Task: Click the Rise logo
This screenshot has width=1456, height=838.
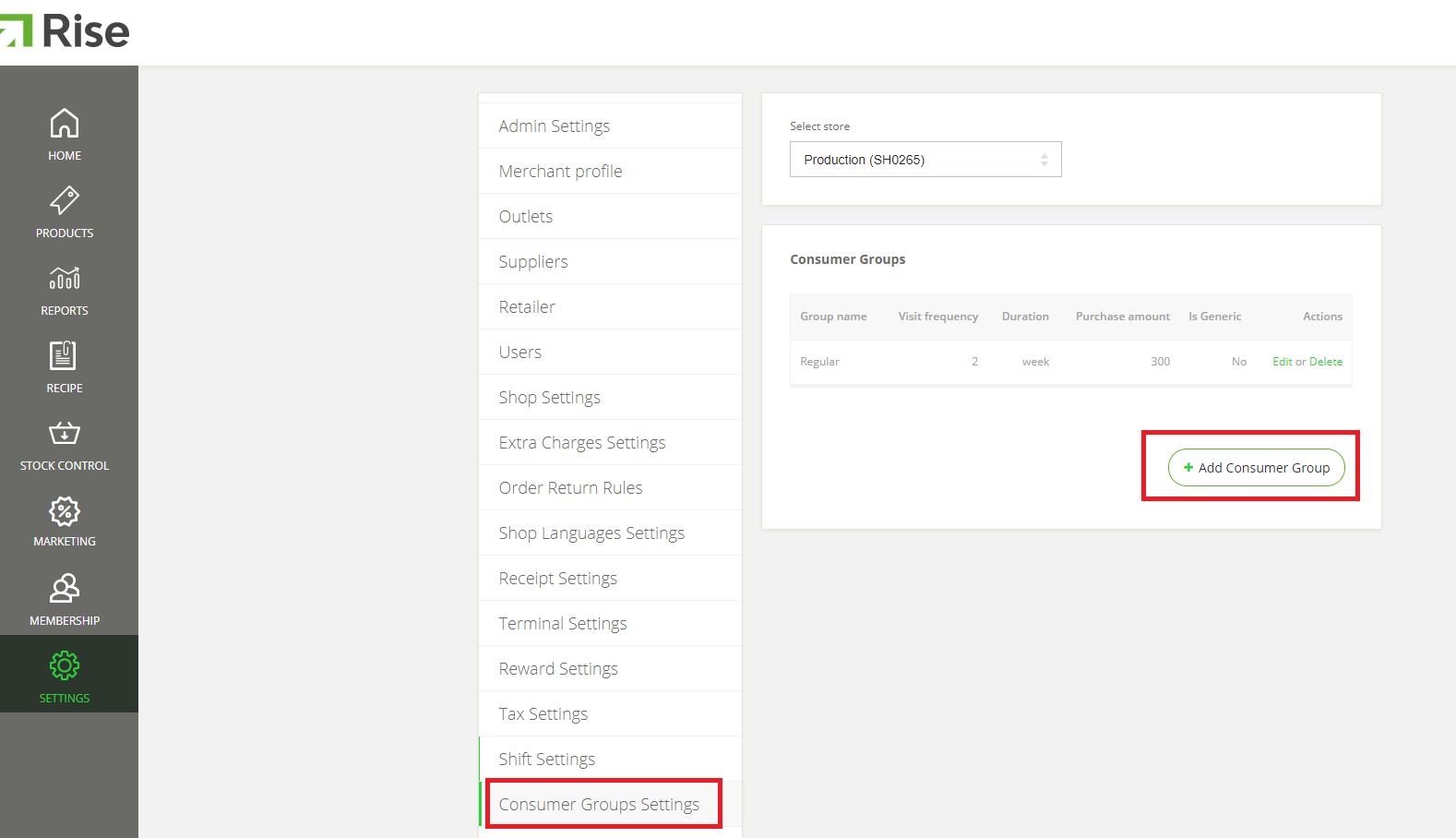Action: click(x=65, y=30)
